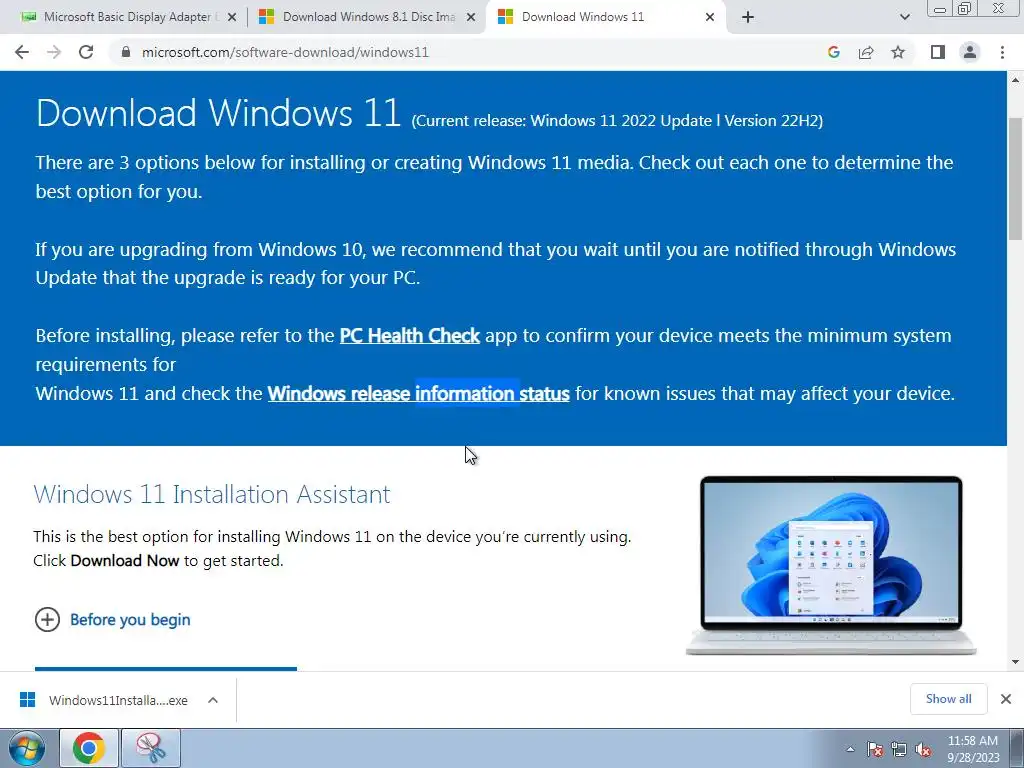Click page scrollbar down arrow
The image size is (1024, 768).
[1016, 662]
